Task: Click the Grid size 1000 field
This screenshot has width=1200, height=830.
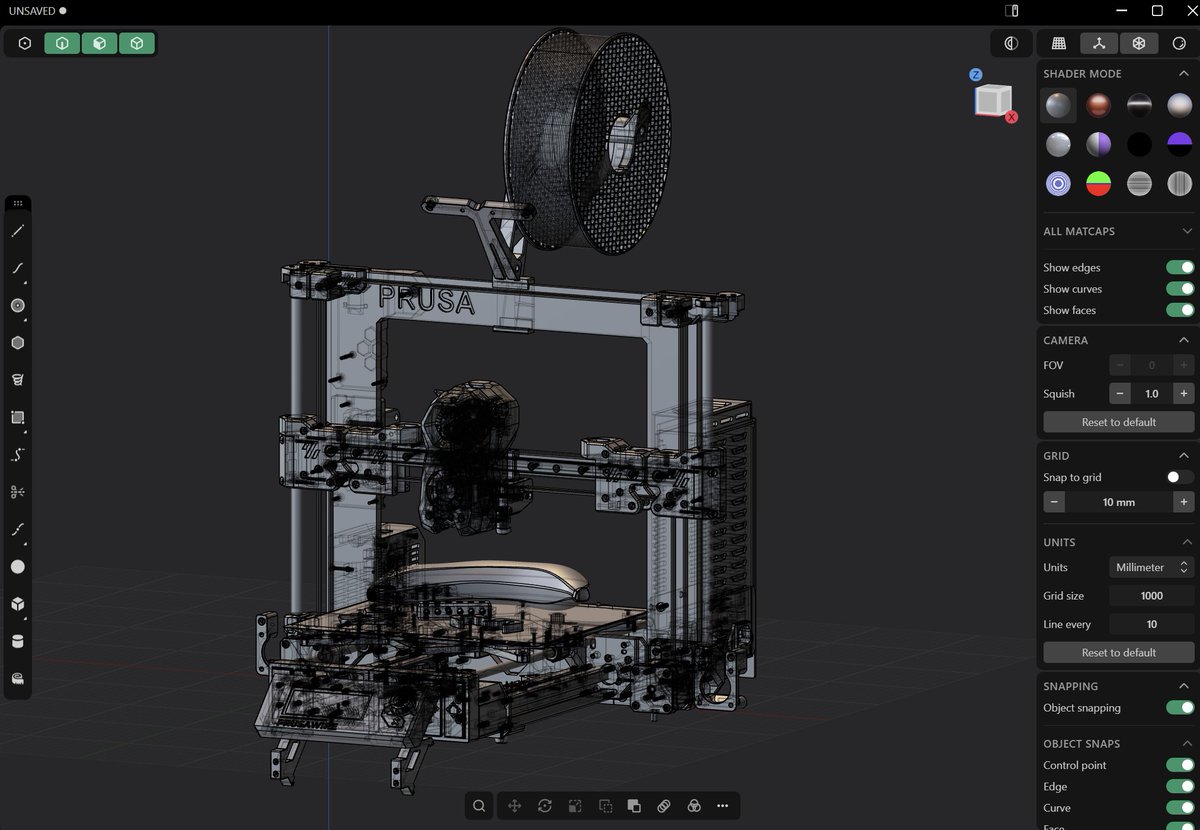Action: click(x=1151, y=596)
